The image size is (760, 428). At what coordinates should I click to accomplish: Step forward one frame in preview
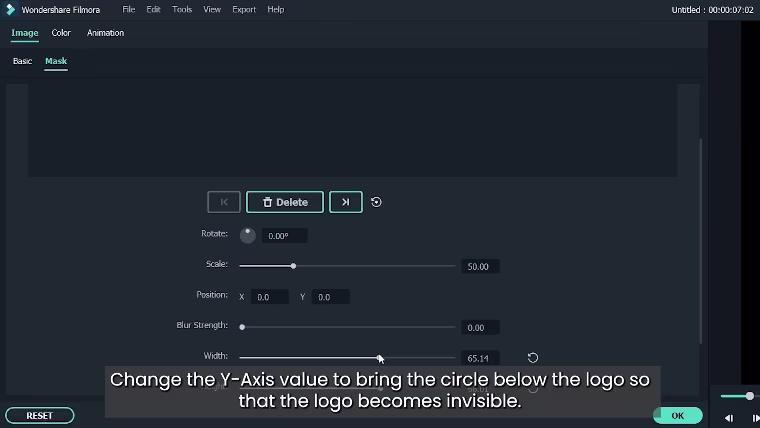click(755, 418)
